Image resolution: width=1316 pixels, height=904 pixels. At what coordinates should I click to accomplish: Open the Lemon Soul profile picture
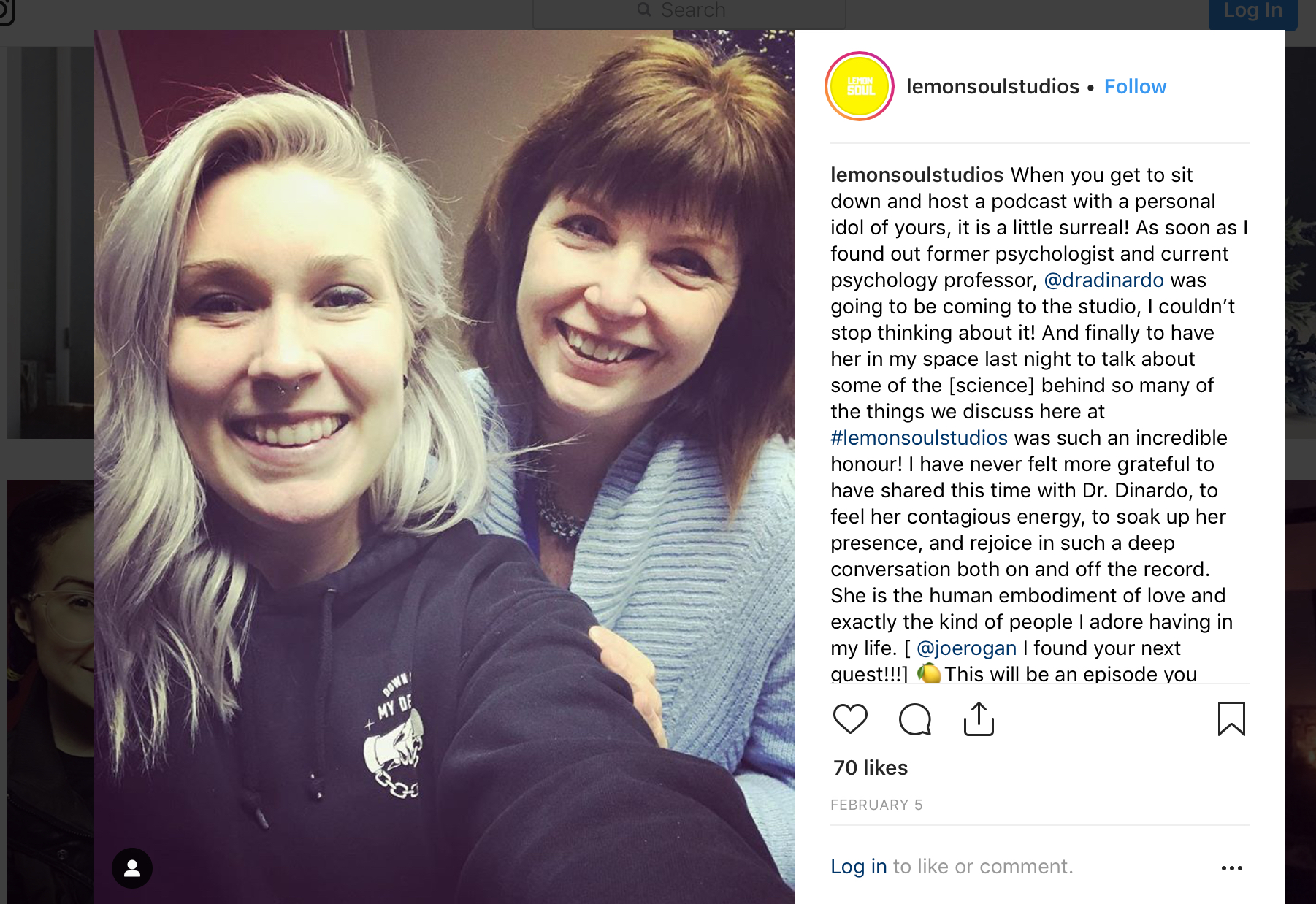click(x=860, y=86)
